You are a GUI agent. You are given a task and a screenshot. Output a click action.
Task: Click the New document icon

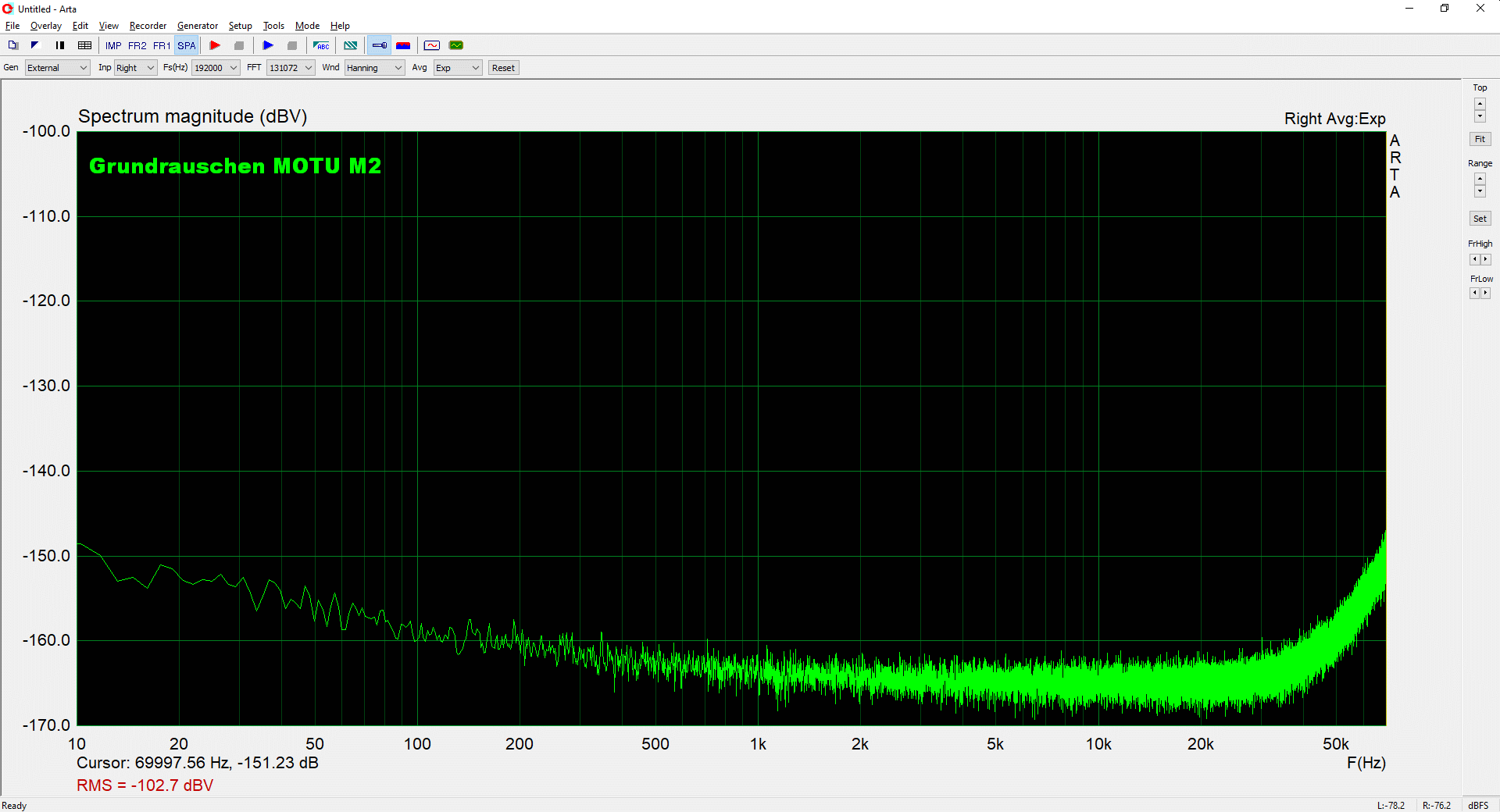click(12, 45)
